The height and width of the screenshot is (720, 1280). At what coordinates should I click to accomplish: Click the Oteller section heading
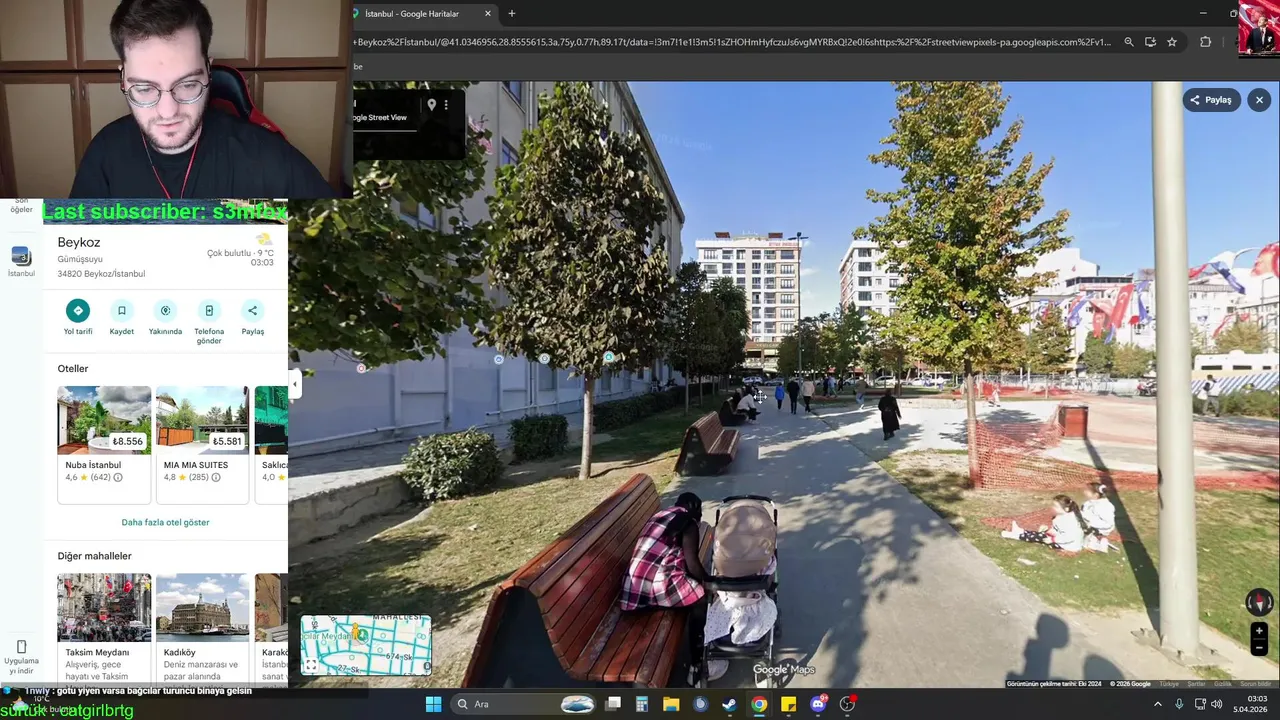[73, 369]
